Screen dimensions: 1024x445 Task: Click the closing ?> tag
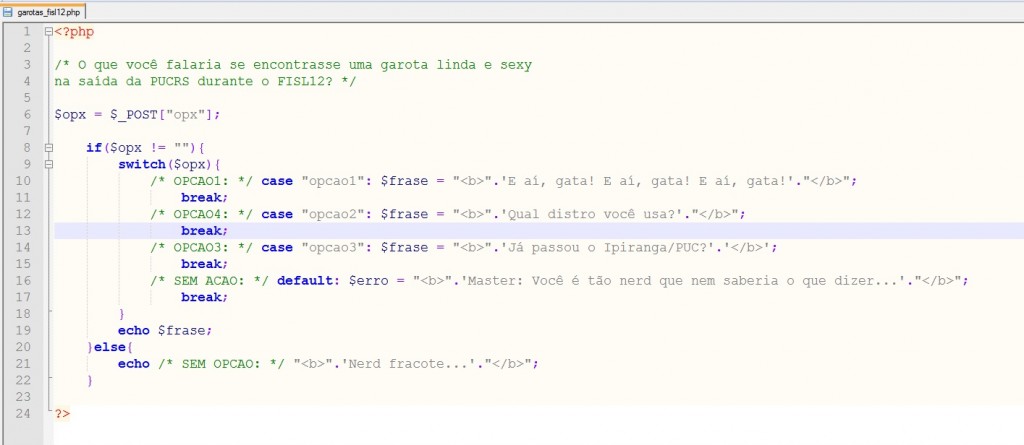point(62,413)
